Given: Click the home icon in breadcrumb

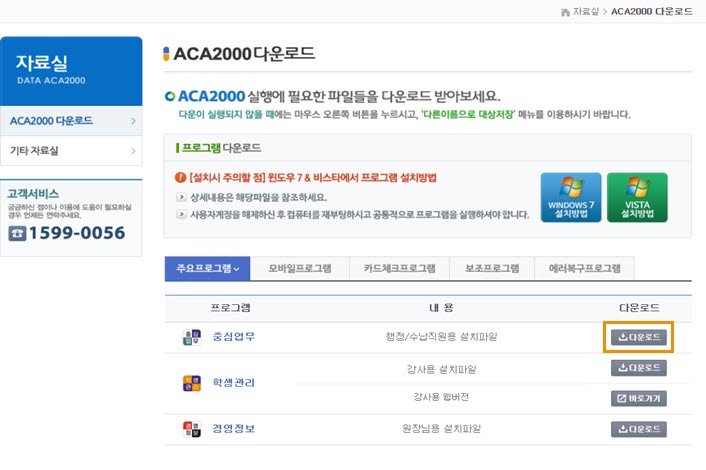Looking at the screenshot, I should (x=565, y=11).
